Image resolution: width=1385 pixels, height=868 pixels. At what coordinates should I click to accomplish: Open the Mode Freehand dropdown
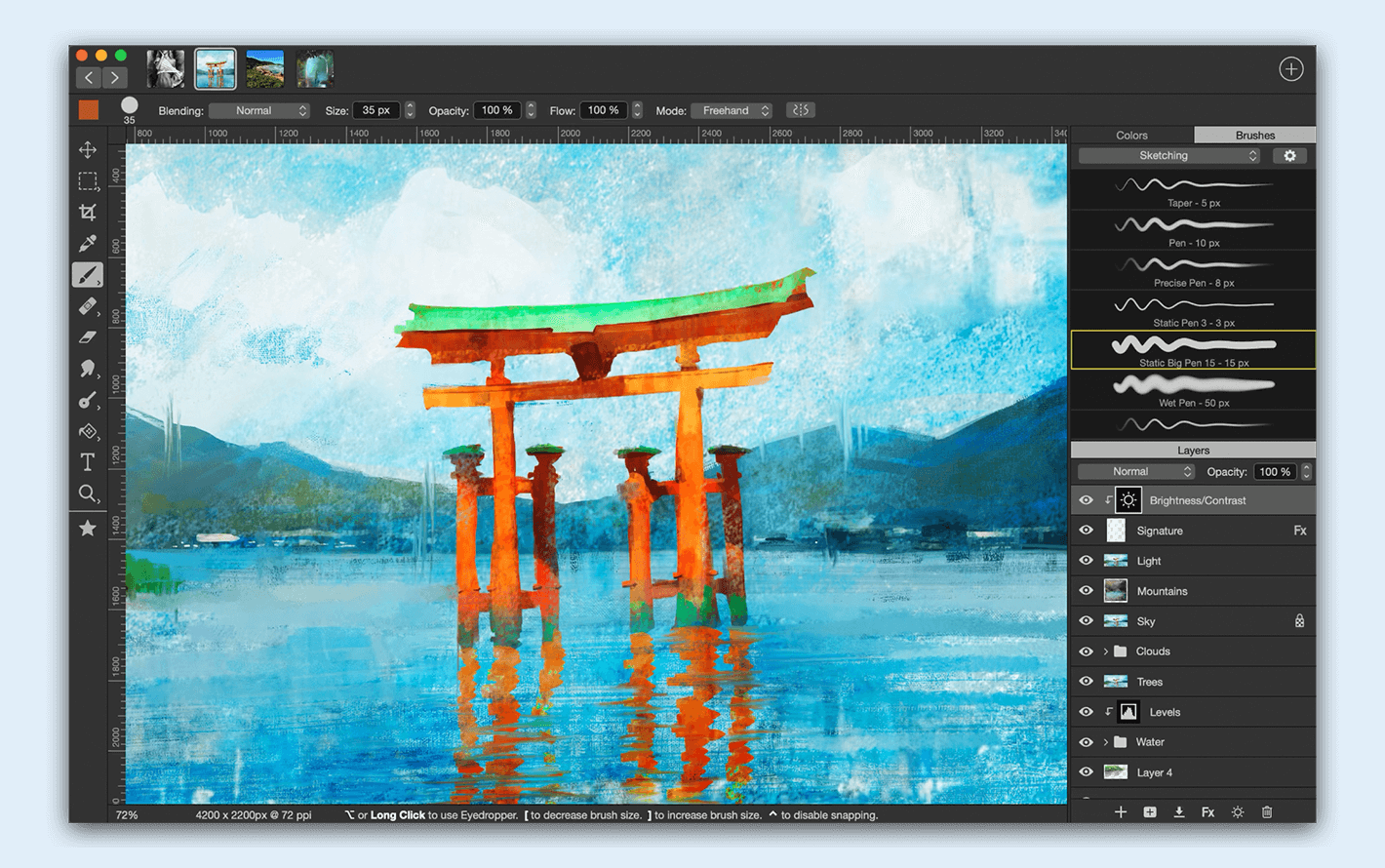point(732,111)
